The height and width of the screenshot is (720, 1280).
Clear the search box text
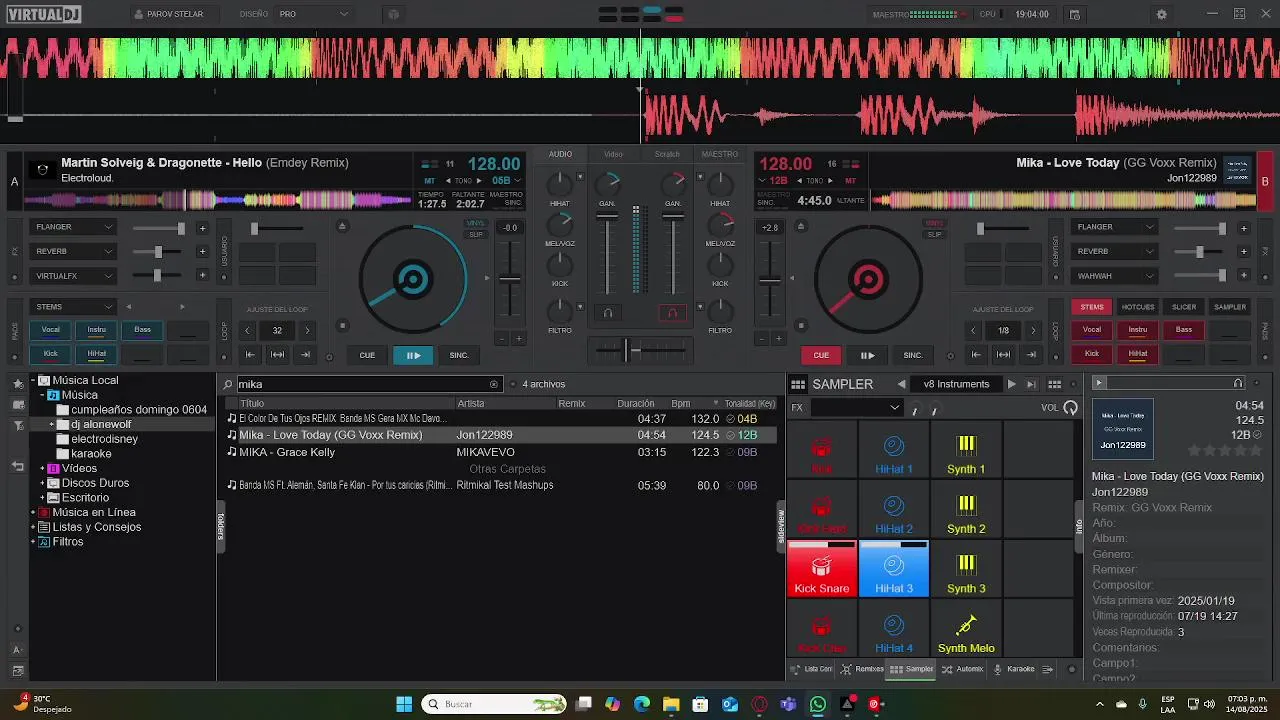(x=494, y=384)
